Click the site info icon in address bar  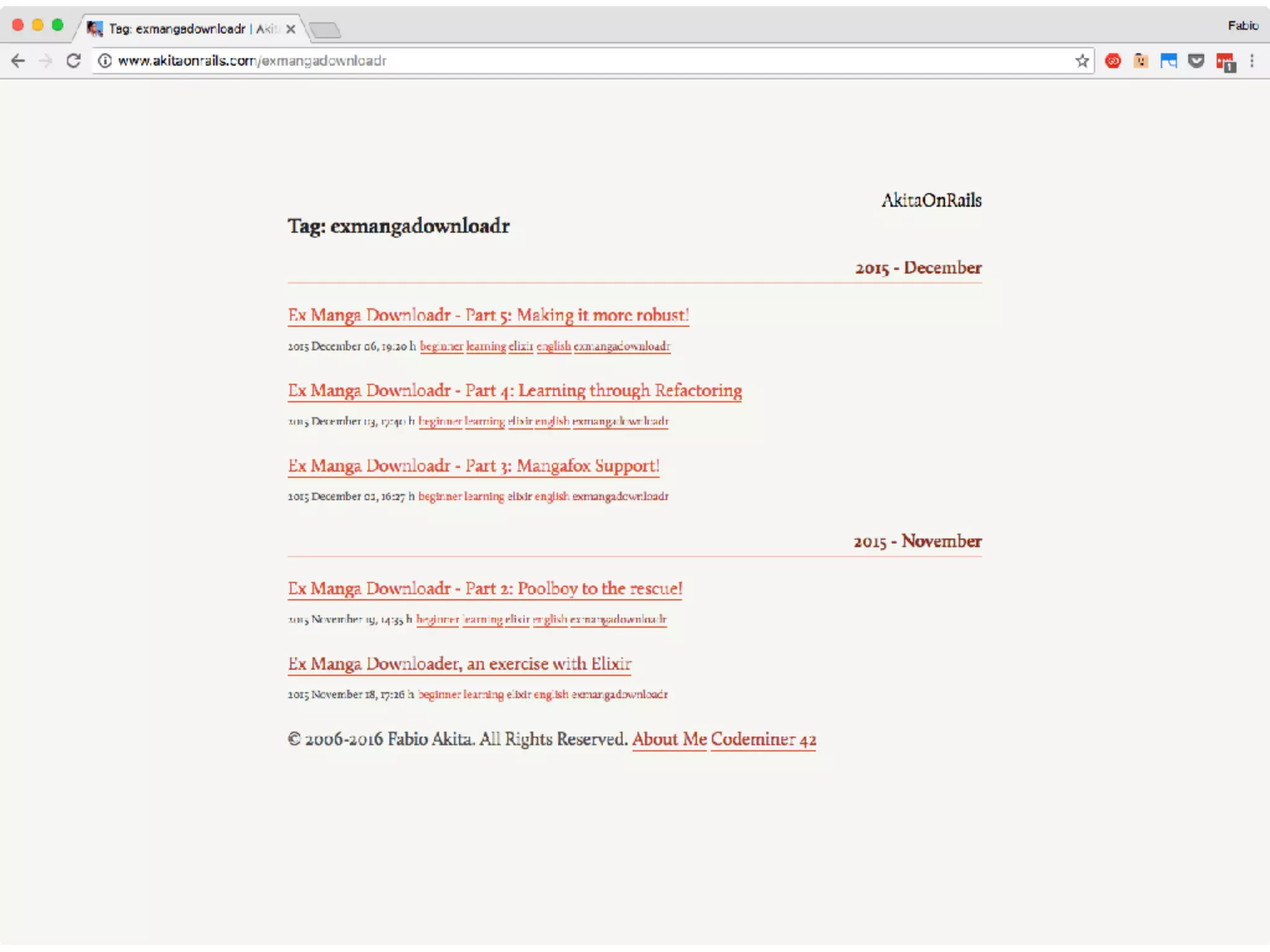click(x=105, y=61)
